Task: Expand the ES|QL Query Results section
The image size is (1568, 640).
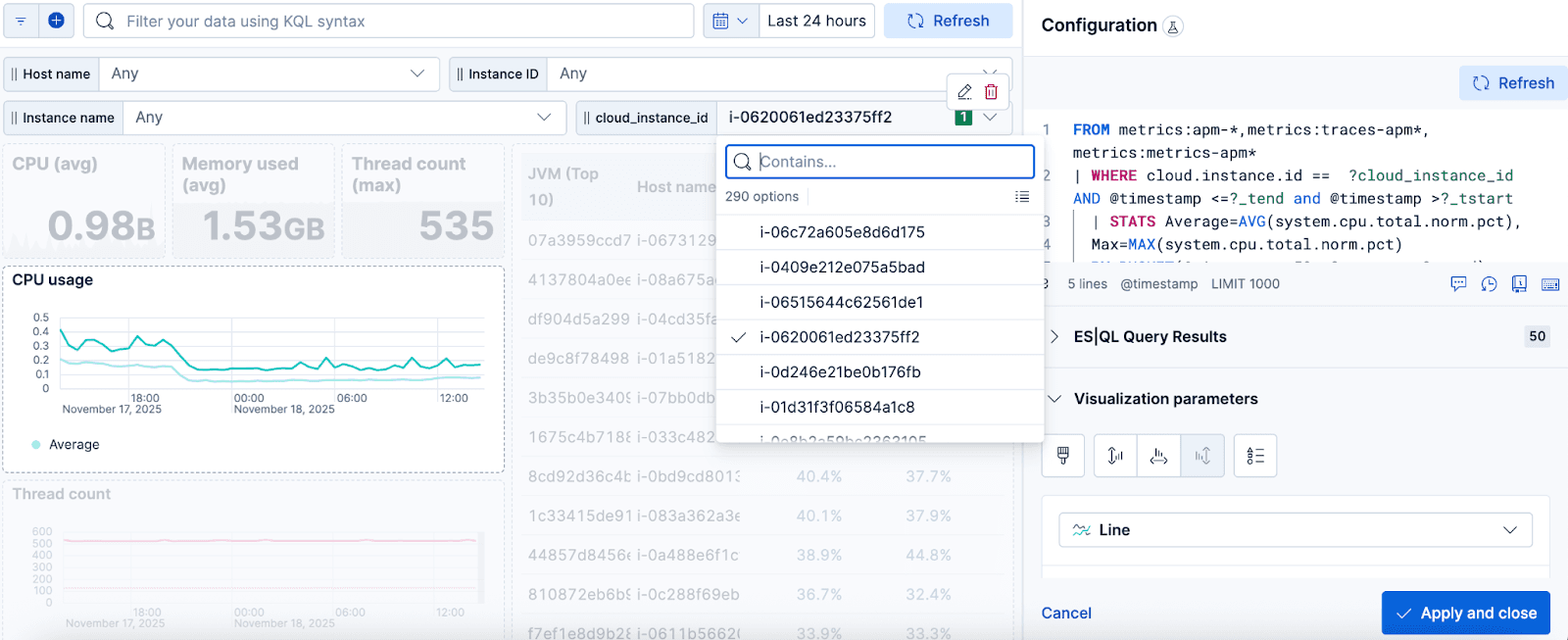Action: (x=1054, y=336)
